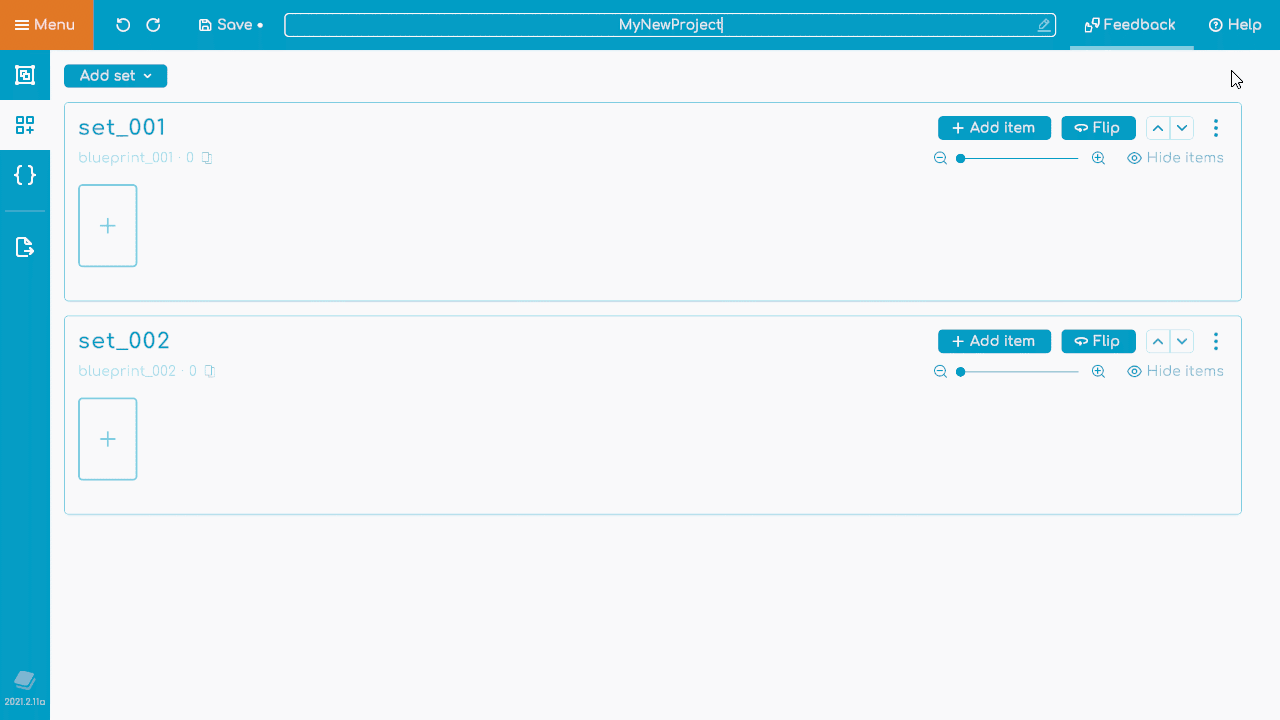The image size is (1280, 720).
Task: Expand the Add set dropdown
Action: click(115, 76)
